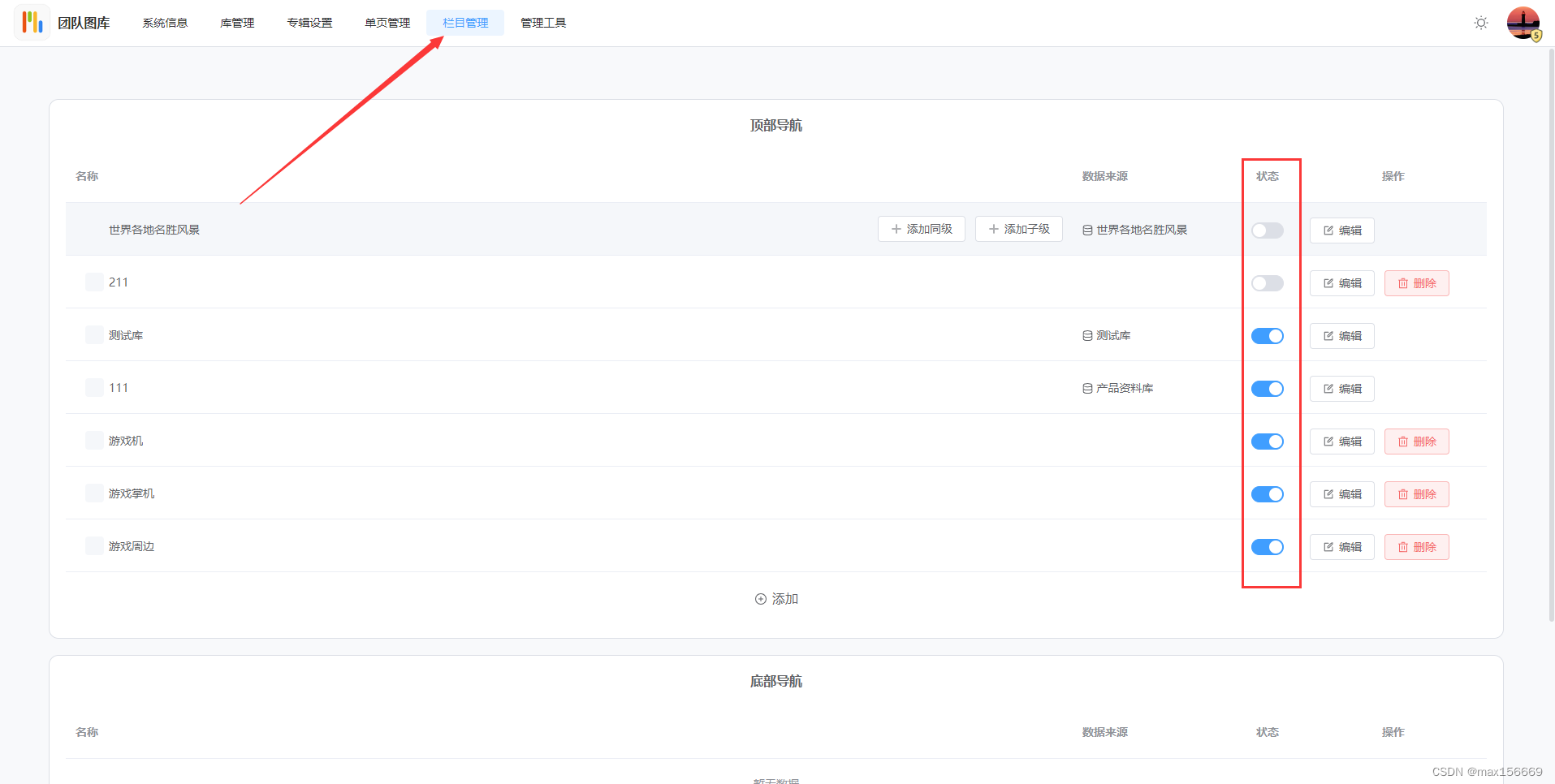Click 添加子级 button in 世界各地名胜风景 row

[1018, 229]
